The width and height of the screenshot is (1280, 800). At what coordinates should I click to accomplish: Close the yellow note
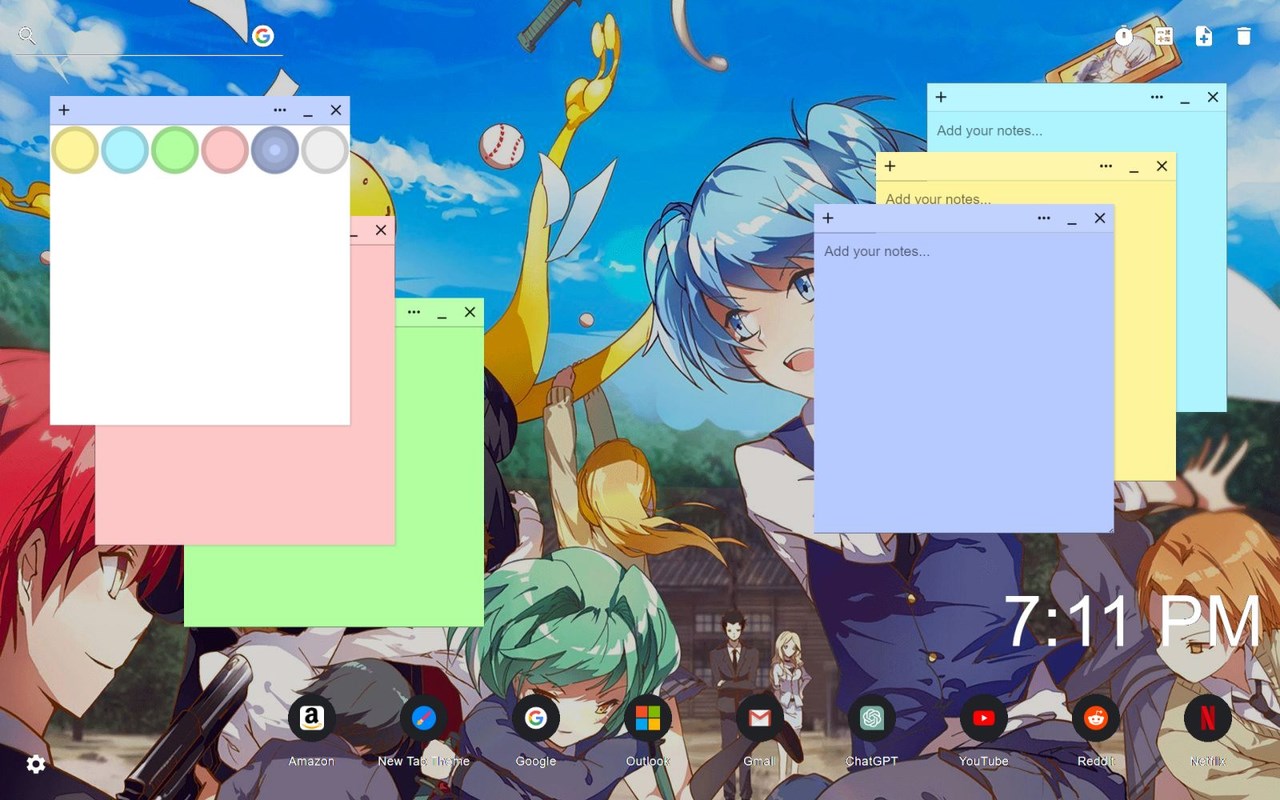1162,166
